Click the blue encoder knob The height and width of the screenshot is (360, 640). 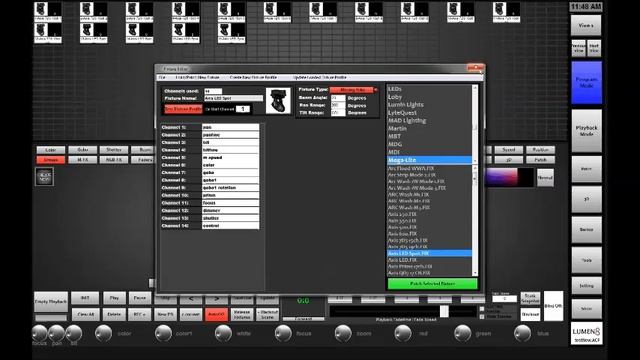522,333
